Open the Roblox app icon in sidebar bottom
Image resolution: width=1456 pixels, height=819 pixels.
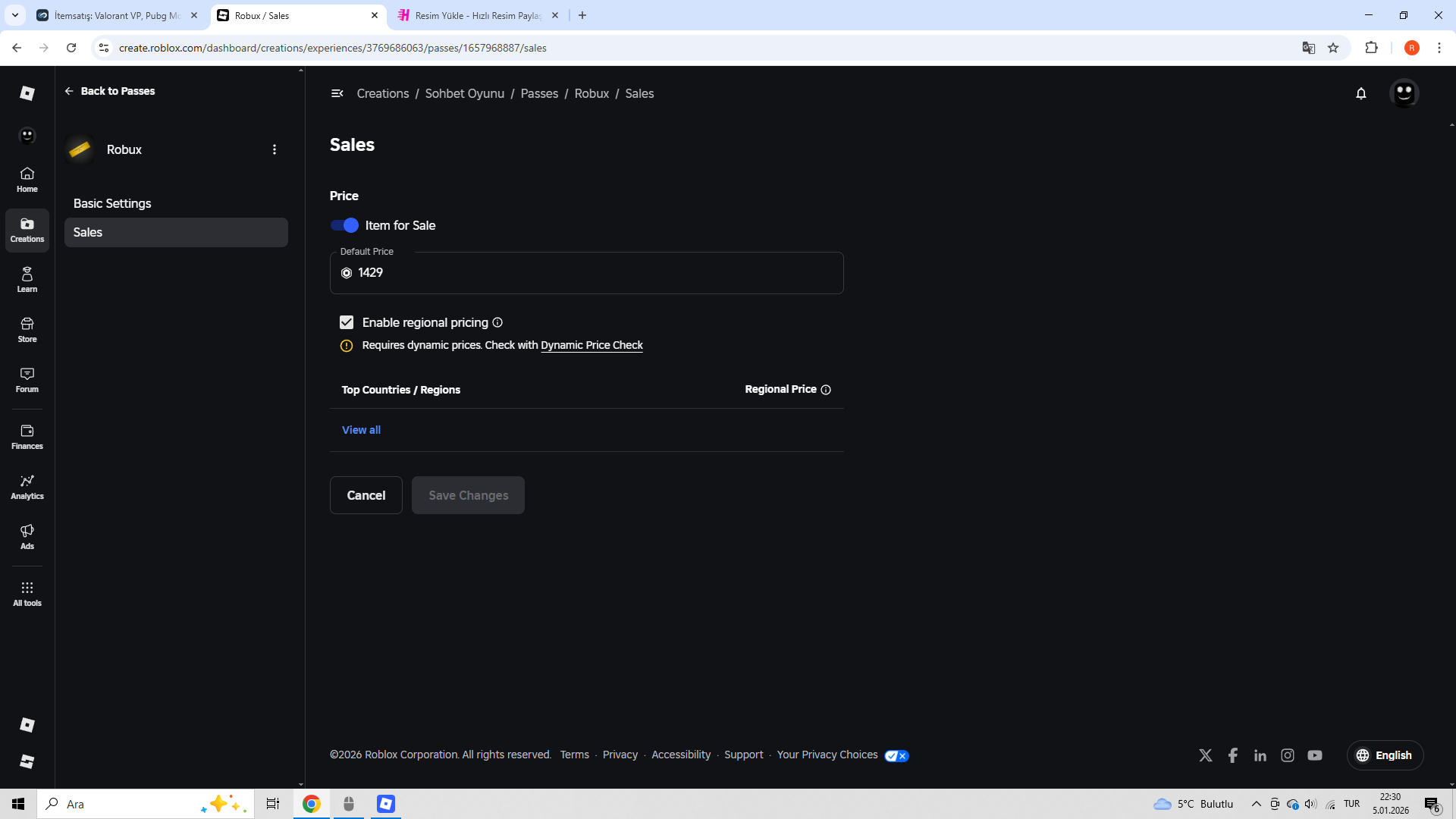tap(27, 725)
